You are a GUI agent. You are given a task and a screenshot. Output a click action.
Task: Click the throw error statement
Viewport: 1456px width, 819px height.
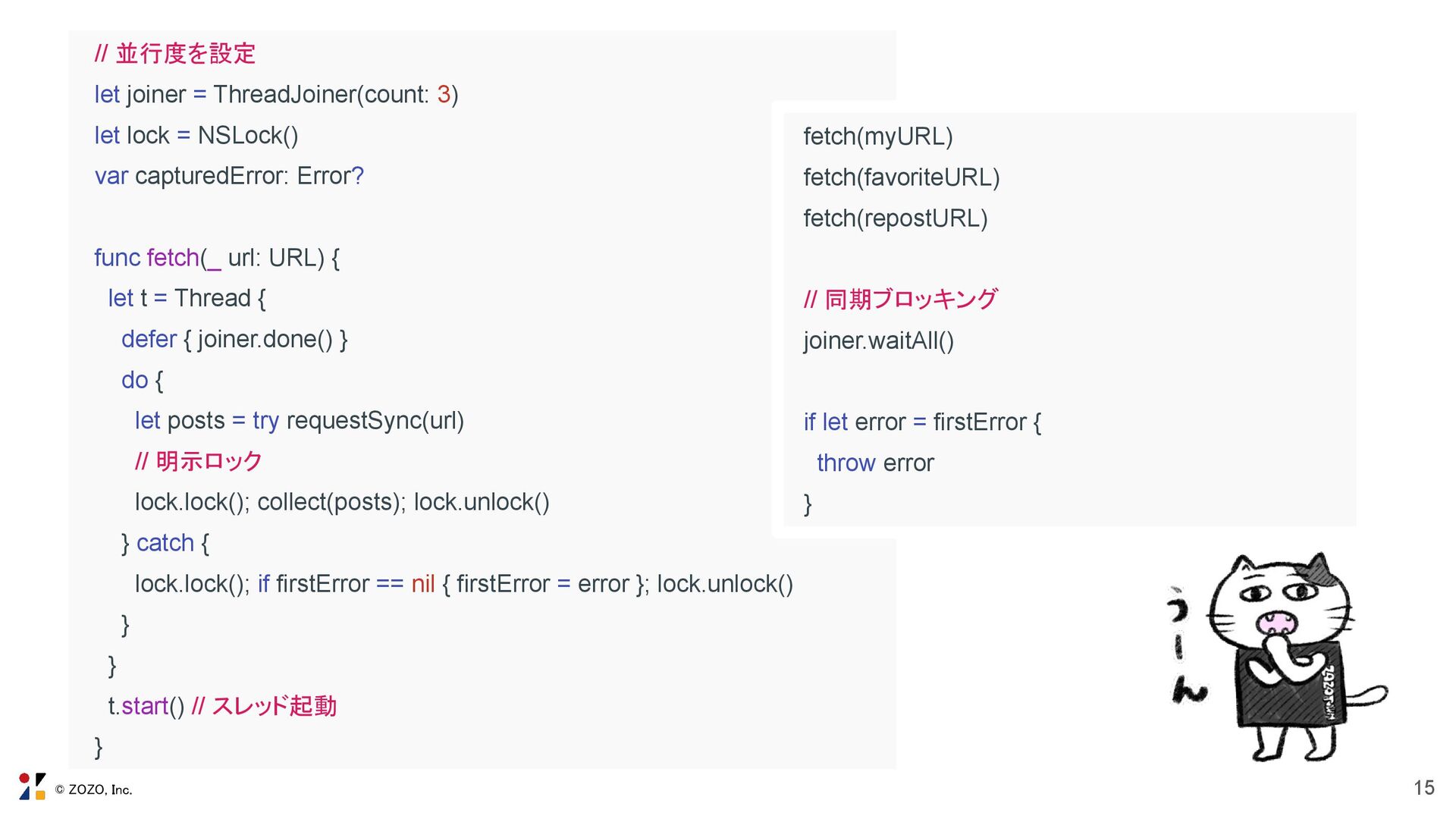(875, 463)
